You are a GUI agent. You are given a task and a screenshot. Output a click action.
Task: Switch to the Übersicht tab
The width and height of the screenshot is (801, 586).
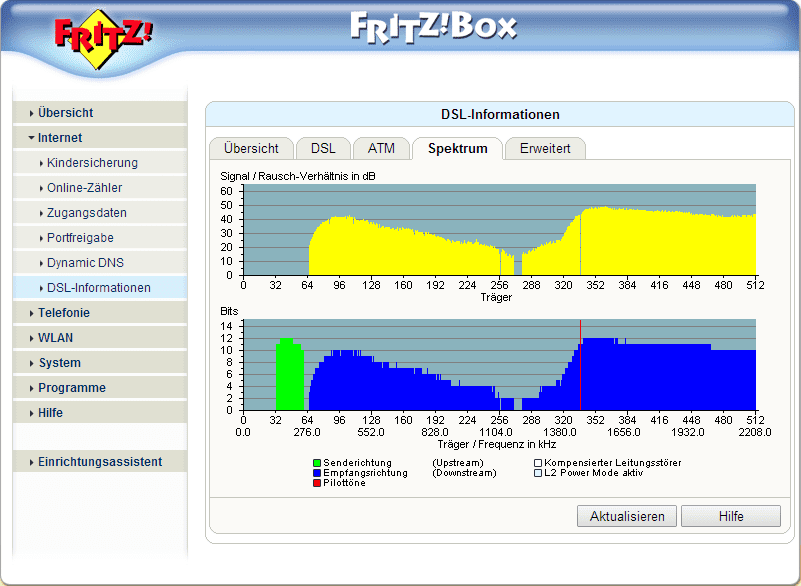(x=251, y=149)
